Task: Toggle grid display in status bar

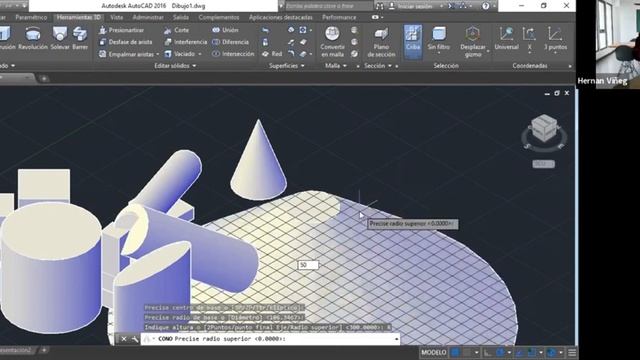Action: coord(455,352)
